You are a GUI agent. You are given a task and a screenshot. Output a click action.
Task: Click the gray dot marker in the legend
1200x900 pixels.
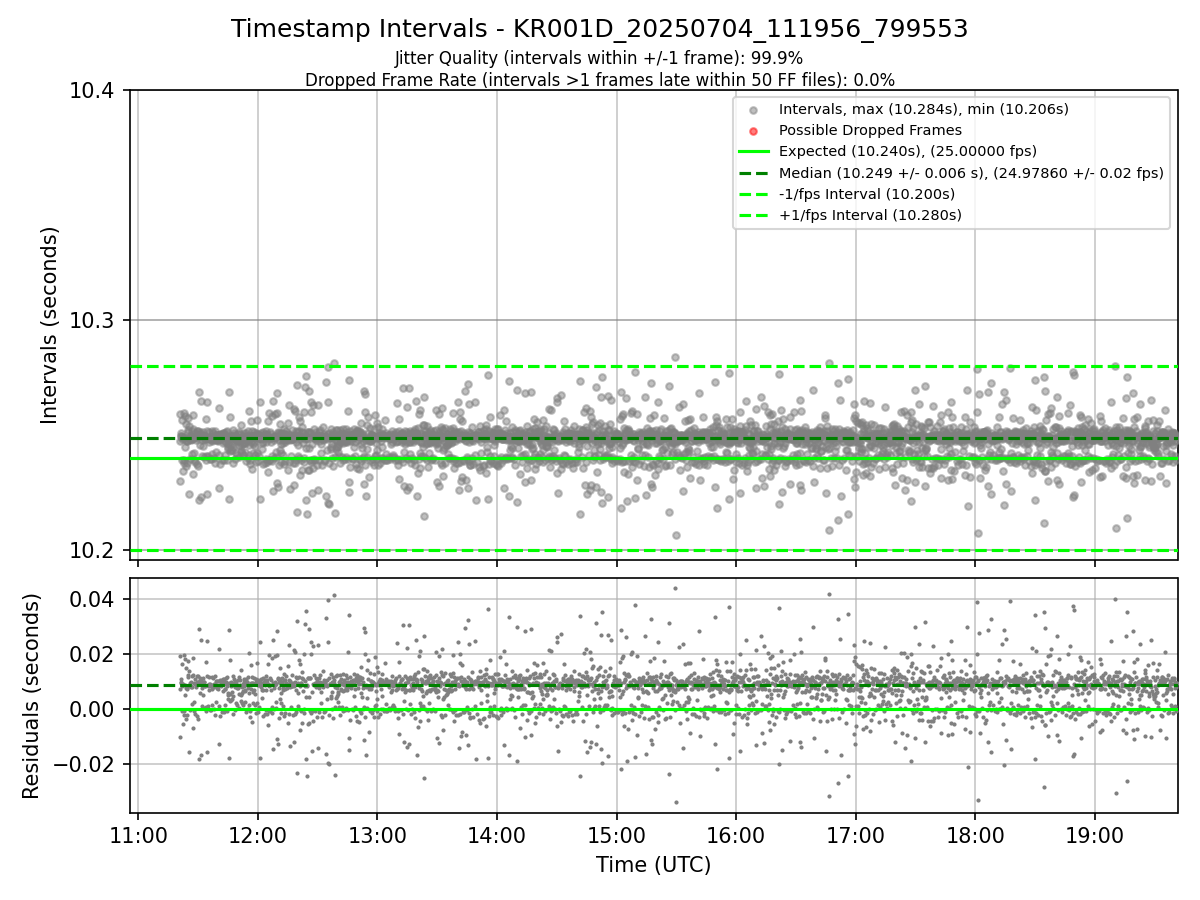pos(754,110)
